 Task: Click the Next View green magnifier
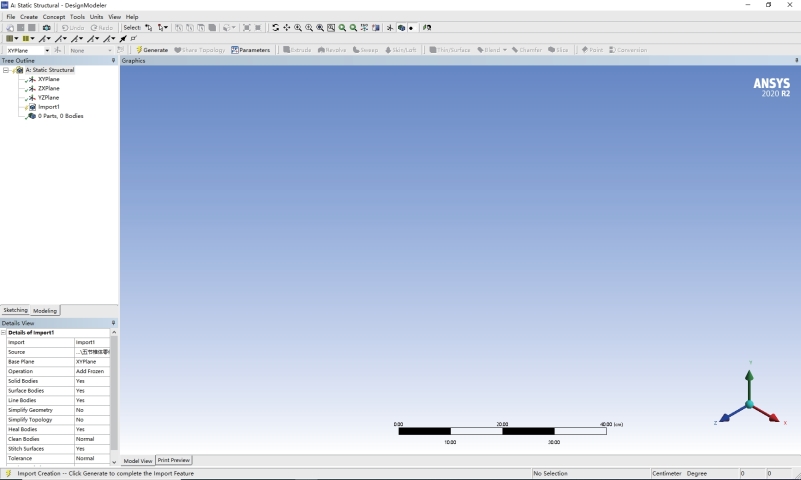click(353, 28)
